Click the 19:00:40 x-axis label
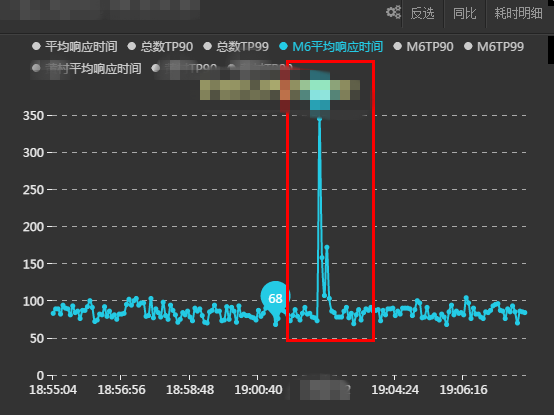This screenshot has height=415, width=554. (x=258, y=390)
